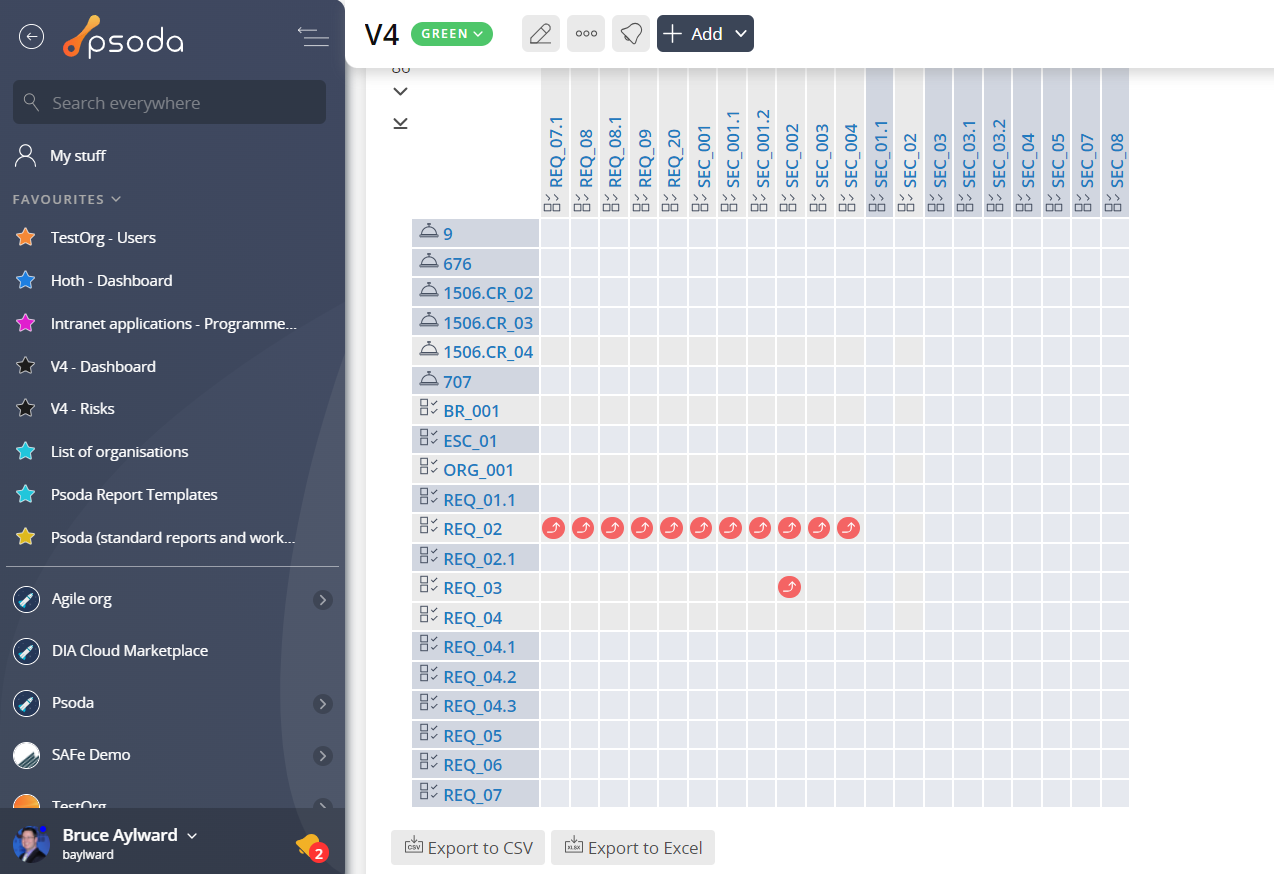Viewport: 1274px width, 874px height.
Task: Click the trace icon under REQ_02 and SEC_001
Action: (x=701, y=528)
